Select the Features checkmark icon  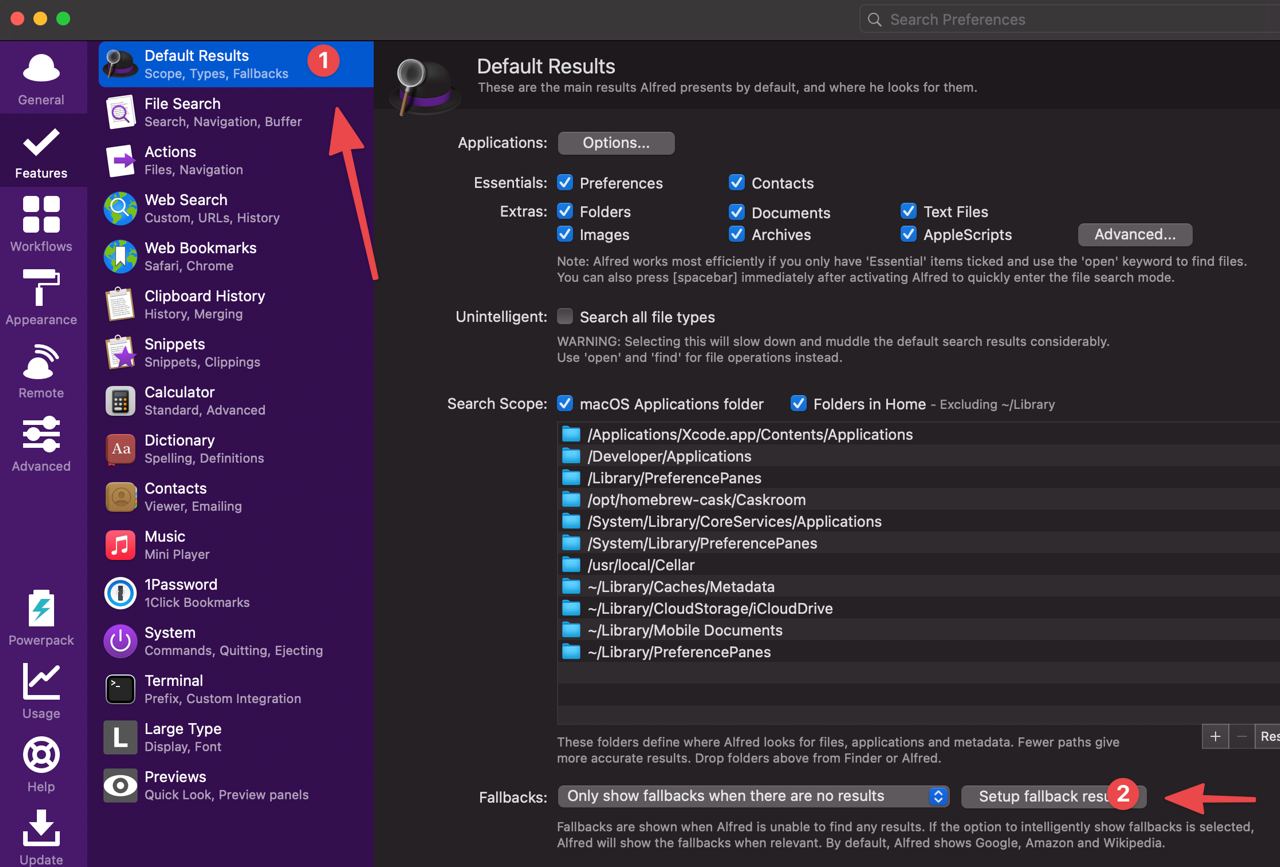[41, 143]
